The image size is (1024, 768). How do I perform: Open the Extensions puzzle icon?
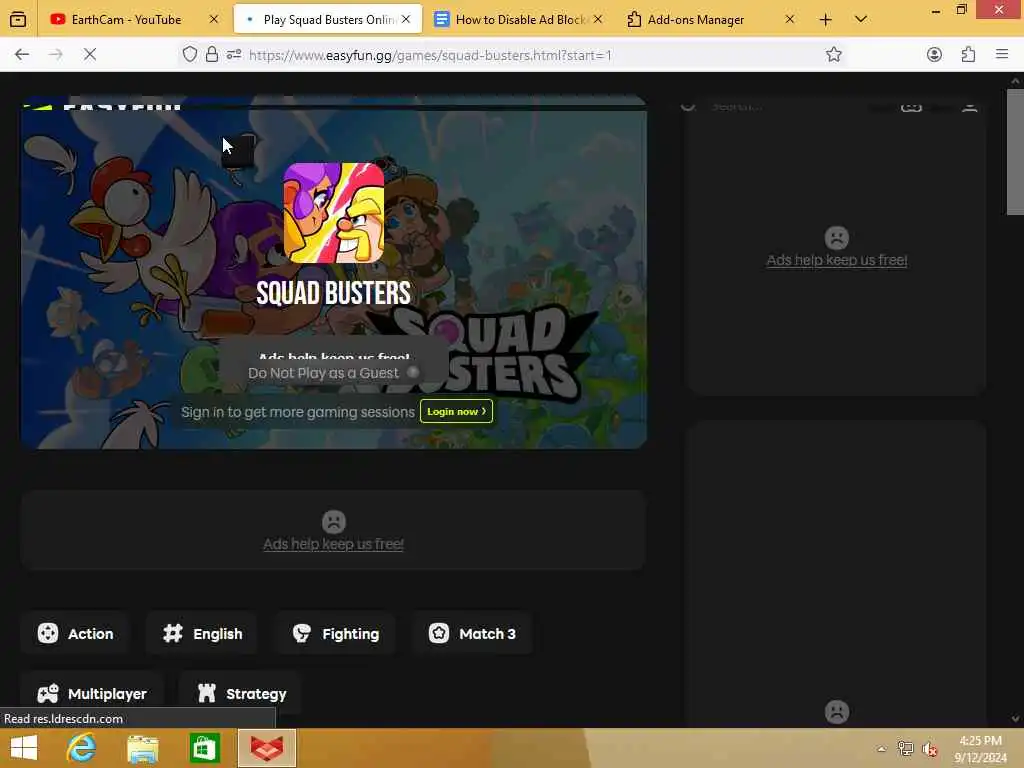pos(968,55)
